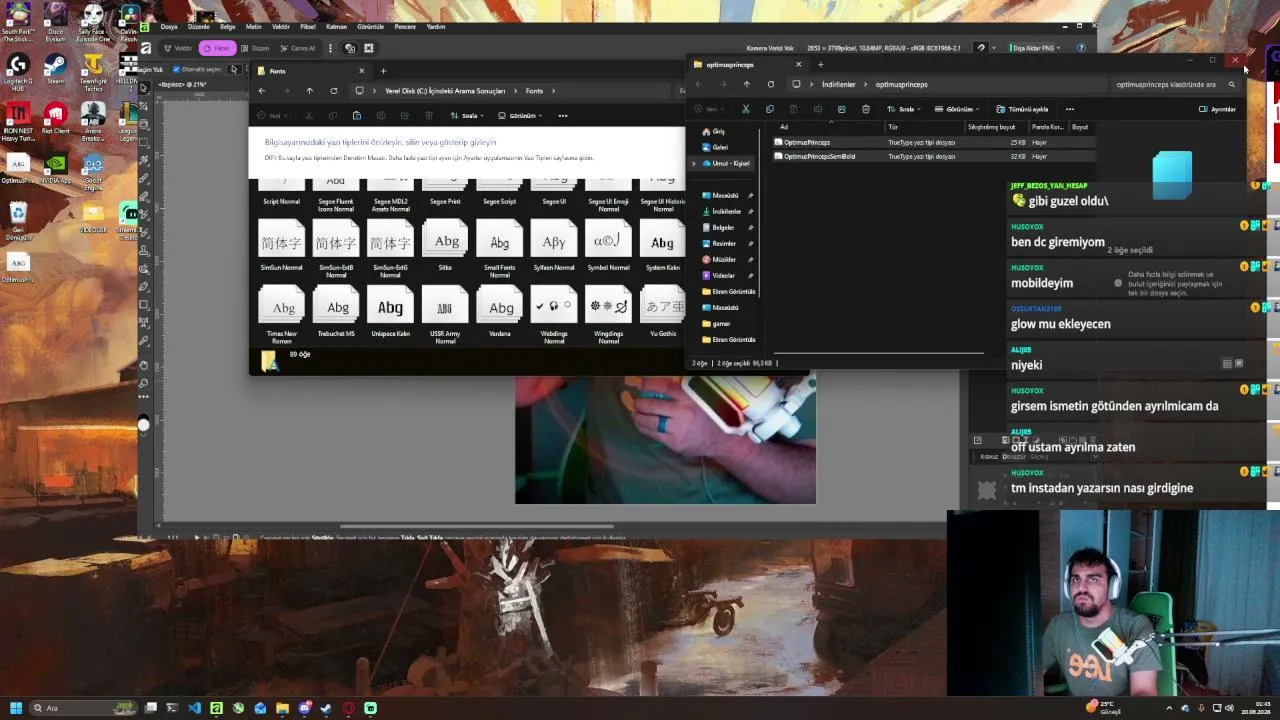Open the Belge menu

[228, 27]
